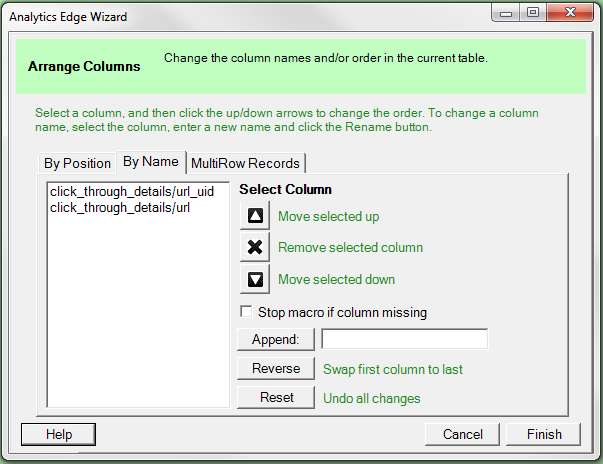603x464 pixels.
Task: Click Reverse to swap column order
Action: 276,369
